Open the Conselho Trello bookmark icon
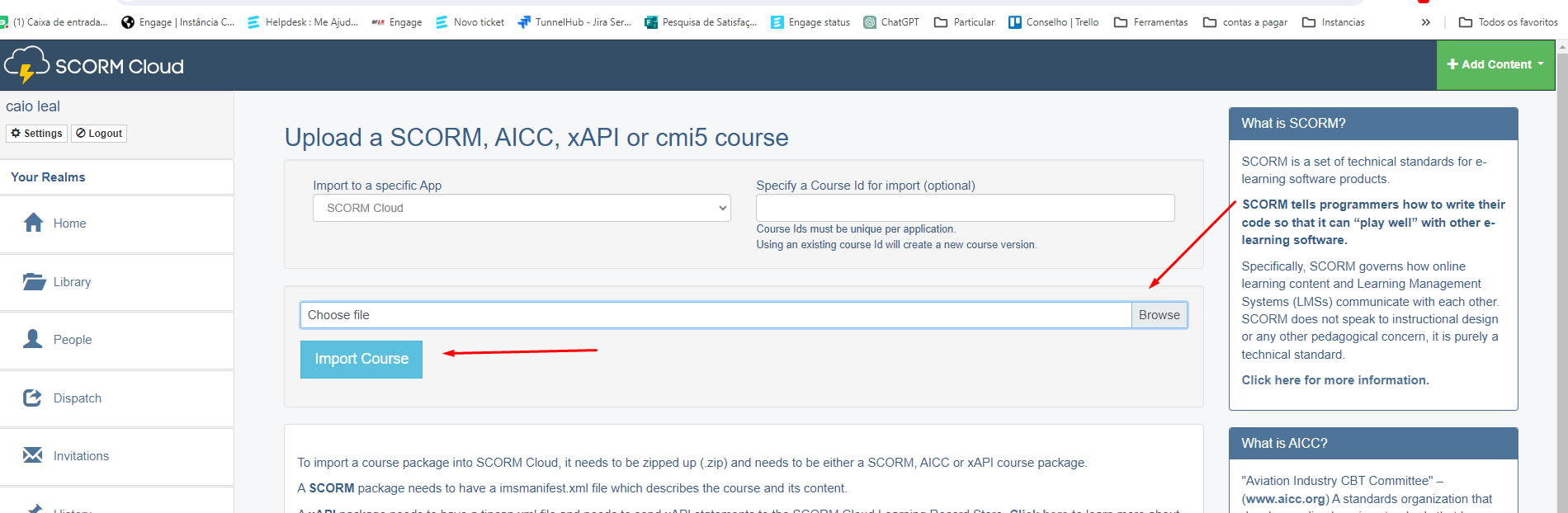The image size is (1568, 513). 1015,22
